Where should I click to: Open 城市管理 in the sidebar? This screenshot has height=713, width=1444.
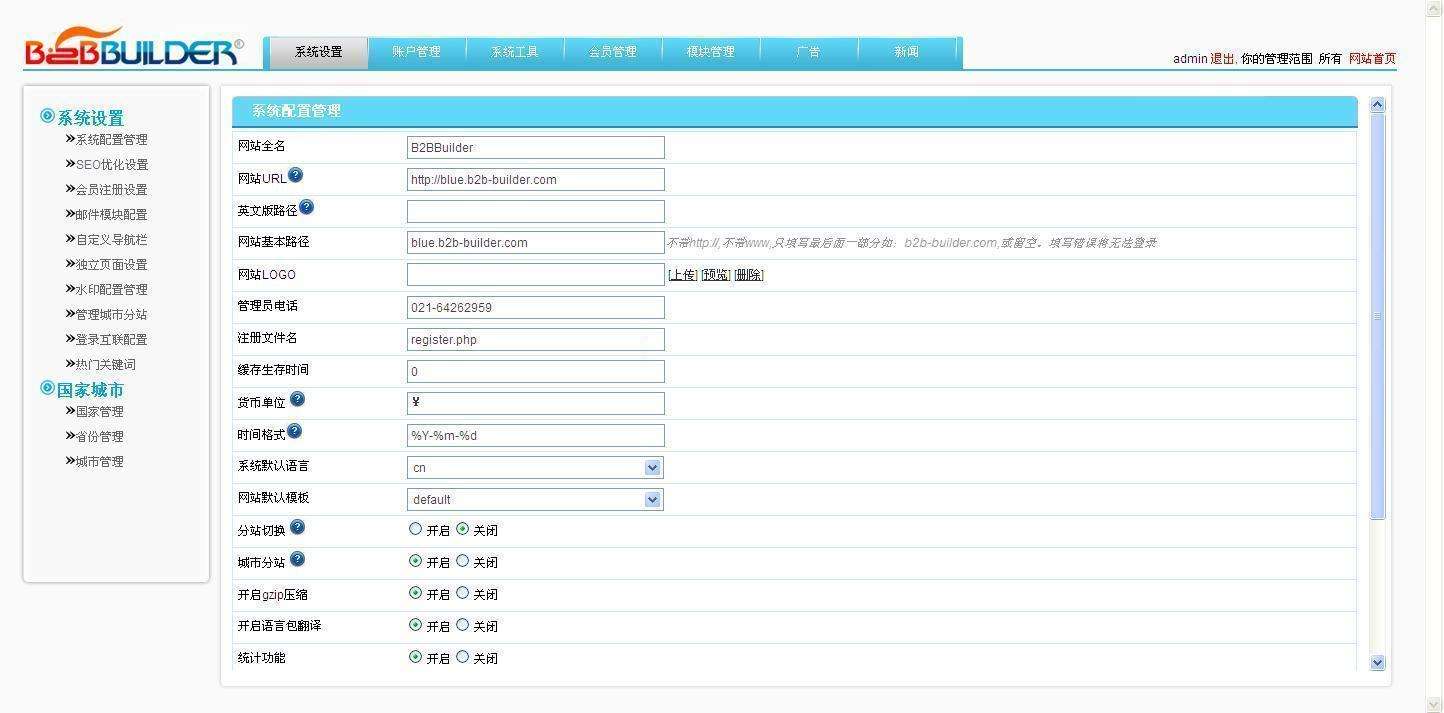[x=99, y=462]
